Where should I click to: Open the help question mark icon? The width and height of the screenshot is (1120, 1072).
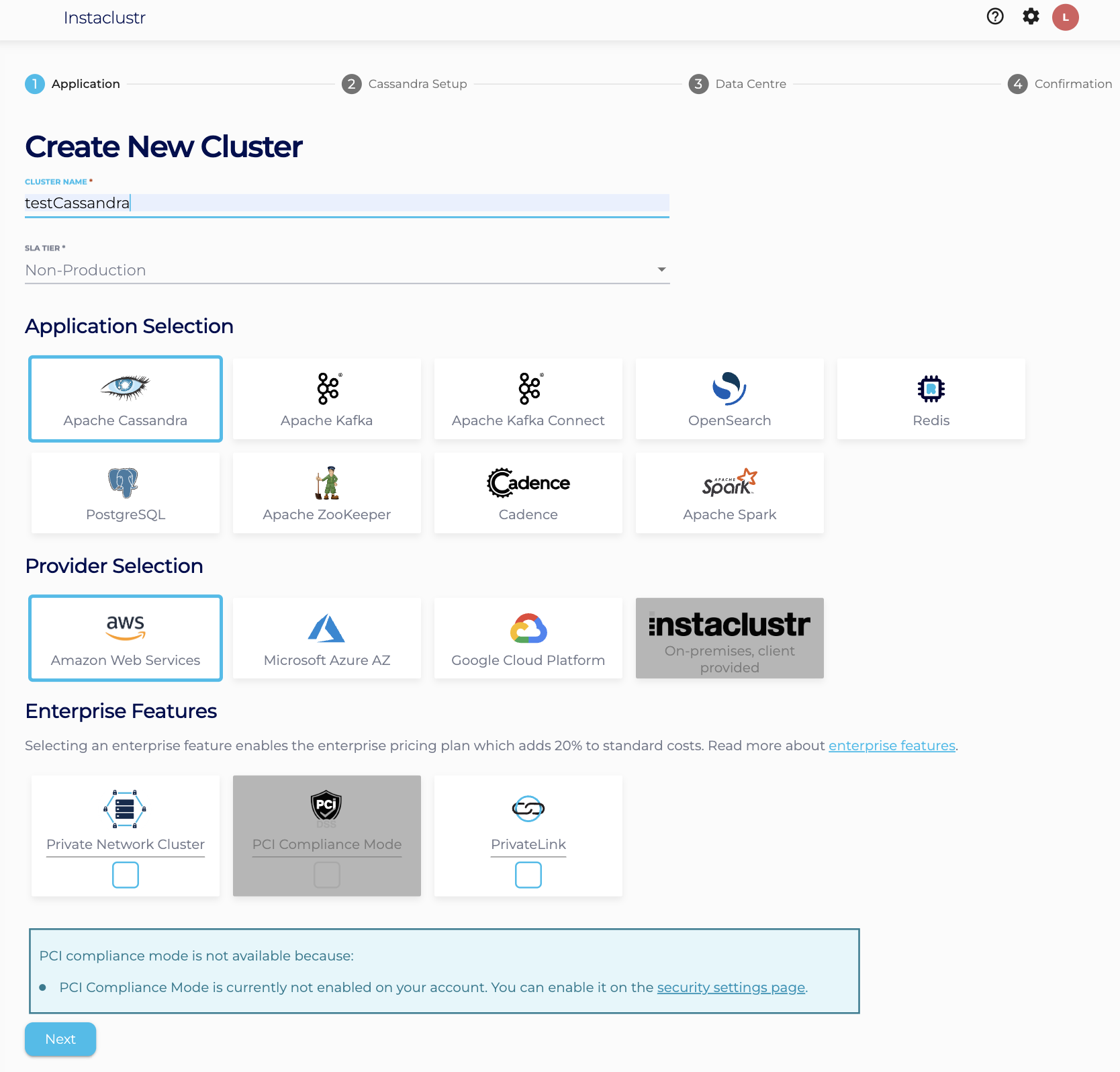995,17
